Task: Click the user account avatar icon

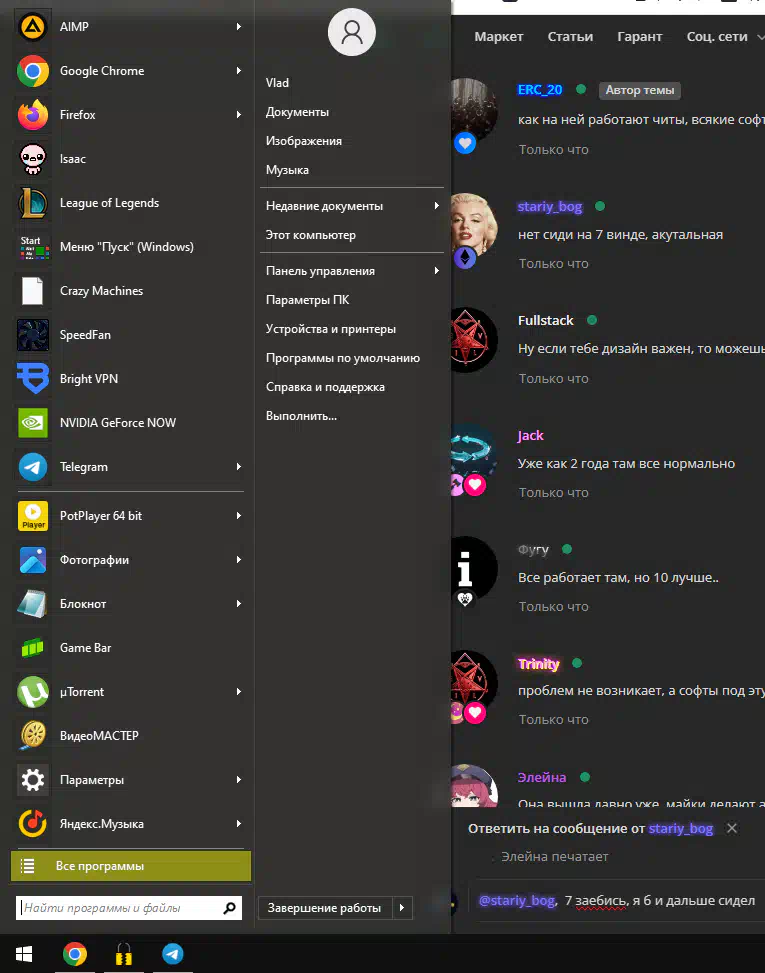Action: 352,32
